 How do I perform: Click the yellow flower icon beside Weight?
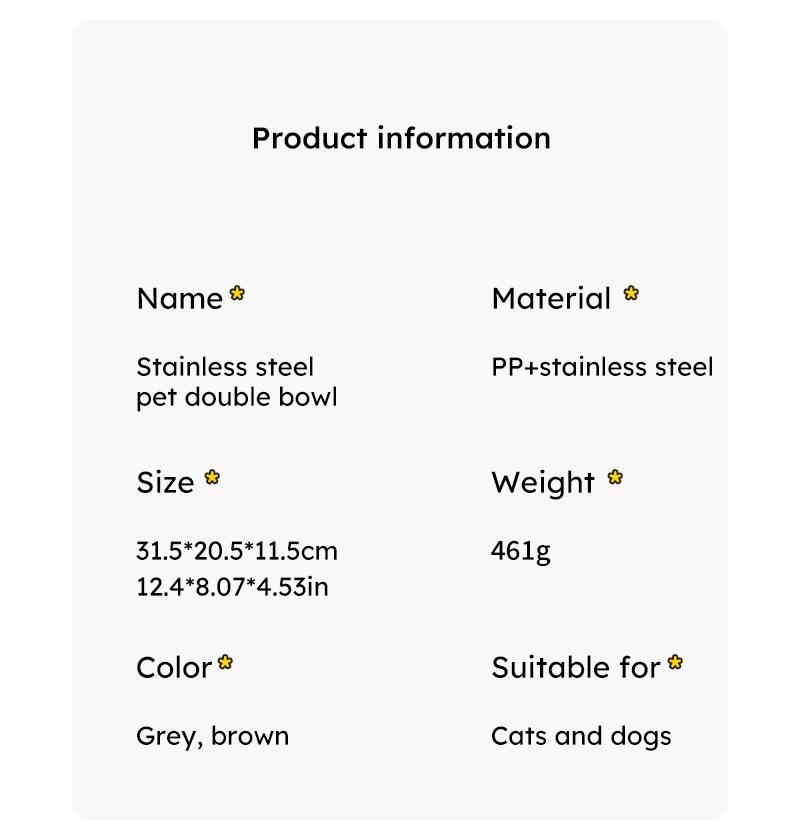tap(615, 478)
